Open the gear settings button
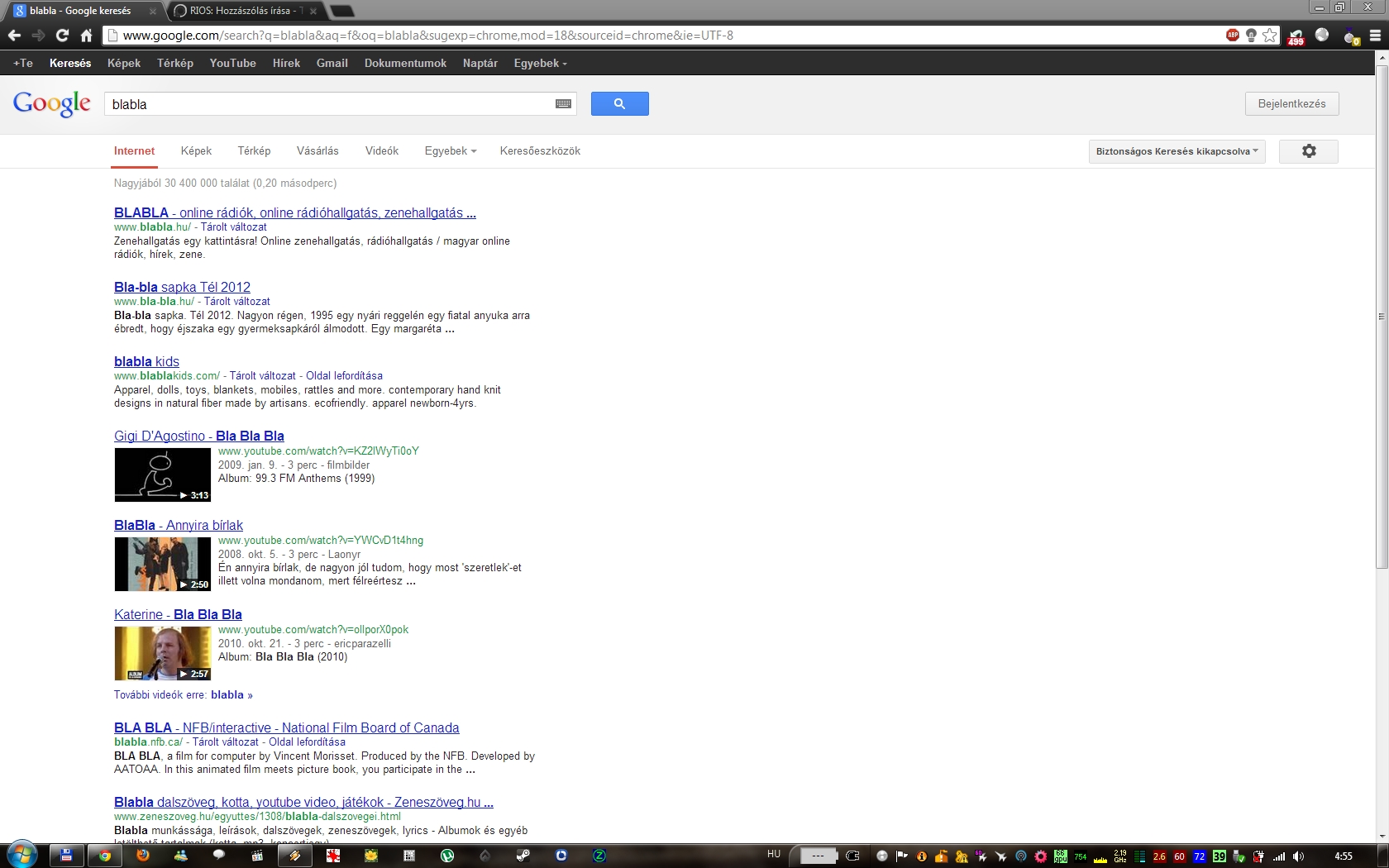This screenshot has width=1389, height=868. 1308,151
